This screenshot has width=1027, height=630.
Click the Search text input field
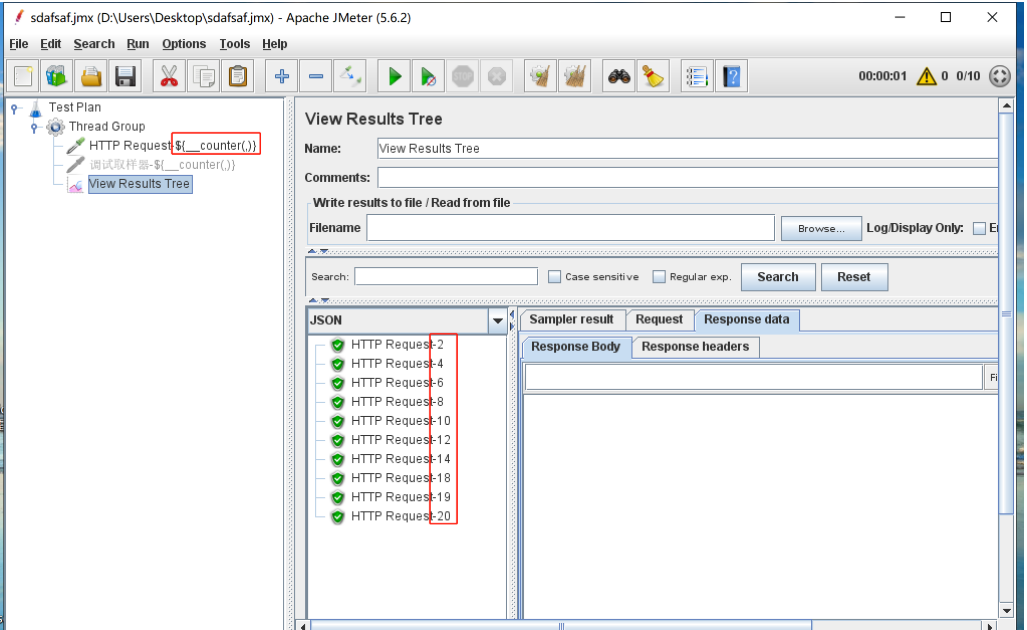(x=446, y=276)
